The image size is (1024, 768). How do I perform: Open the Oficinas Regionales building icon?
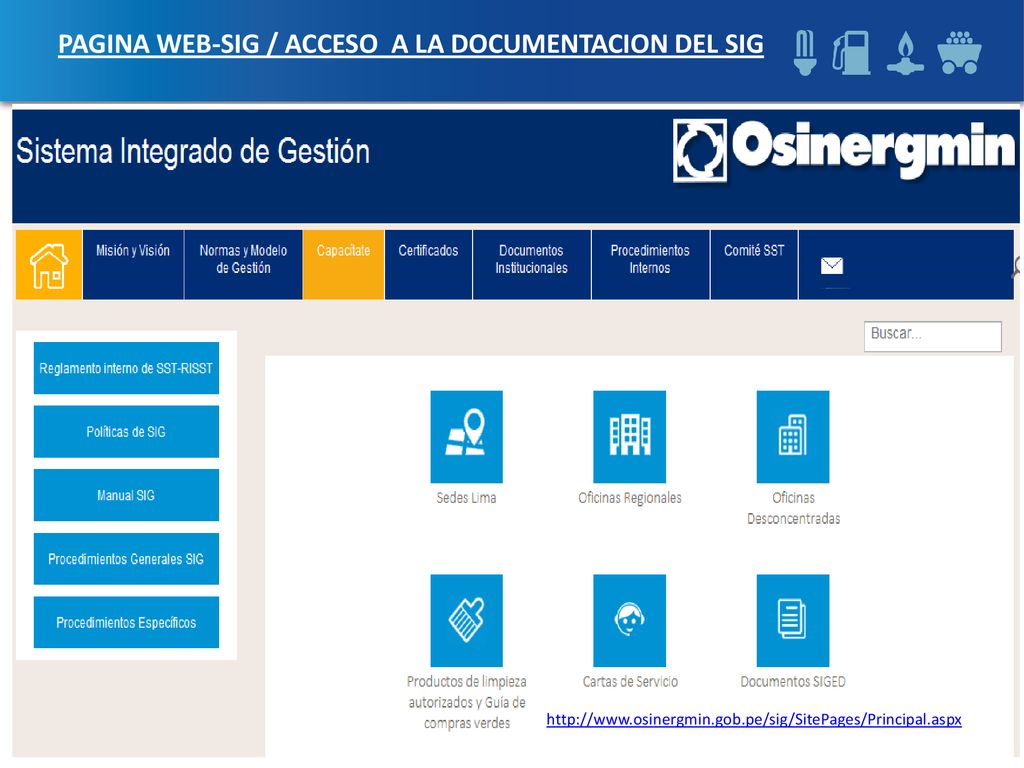[x=630, y=436]
